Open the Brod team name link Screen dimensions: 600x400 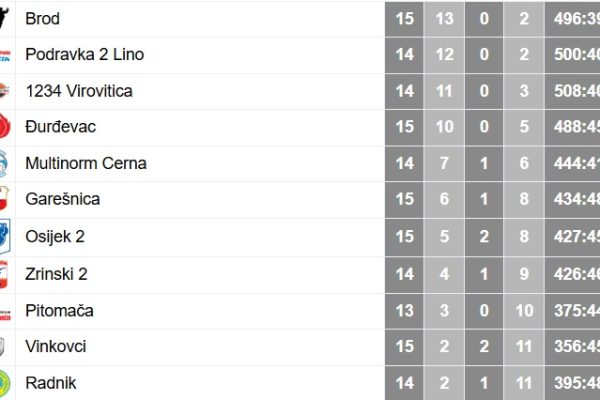point(42,19)
